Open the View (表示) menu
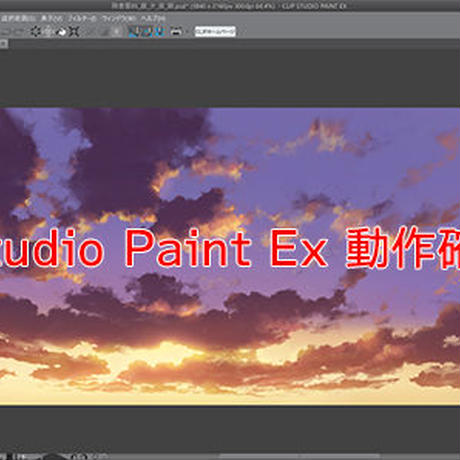460x460 pixels. (x=52, y=18)
